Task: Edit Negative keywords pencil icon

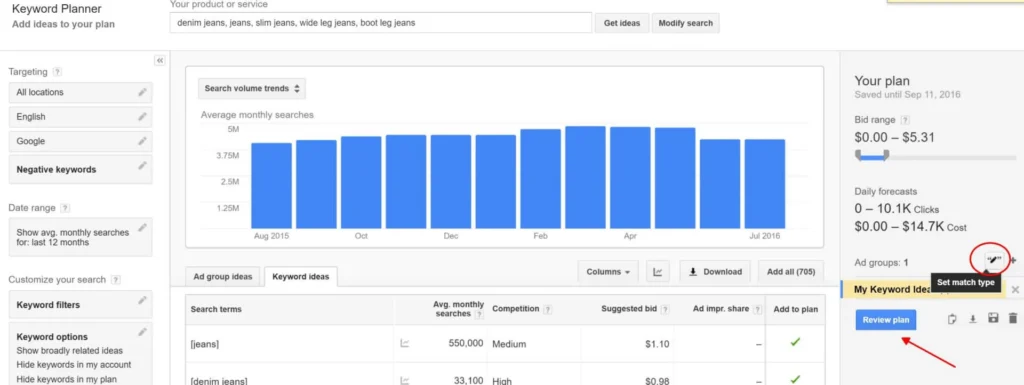Action: (x=142, y=166)
